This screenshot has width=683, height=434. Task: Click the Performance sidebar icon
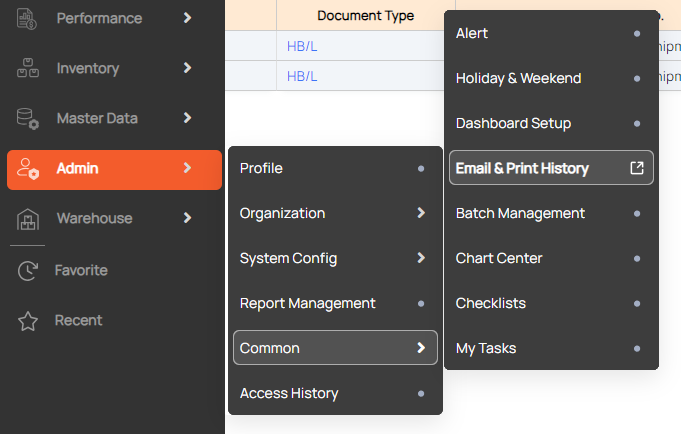[27, 18]
